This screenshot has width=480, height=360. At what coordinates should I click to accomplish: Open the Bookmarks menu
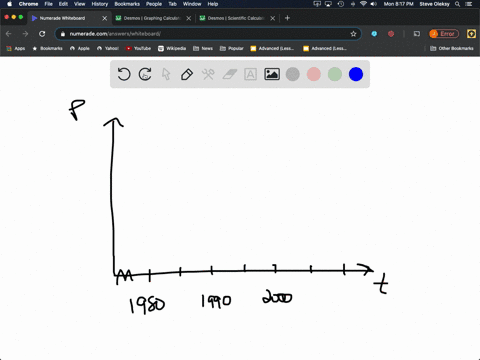pyautogui.click(x=127, y=4)
